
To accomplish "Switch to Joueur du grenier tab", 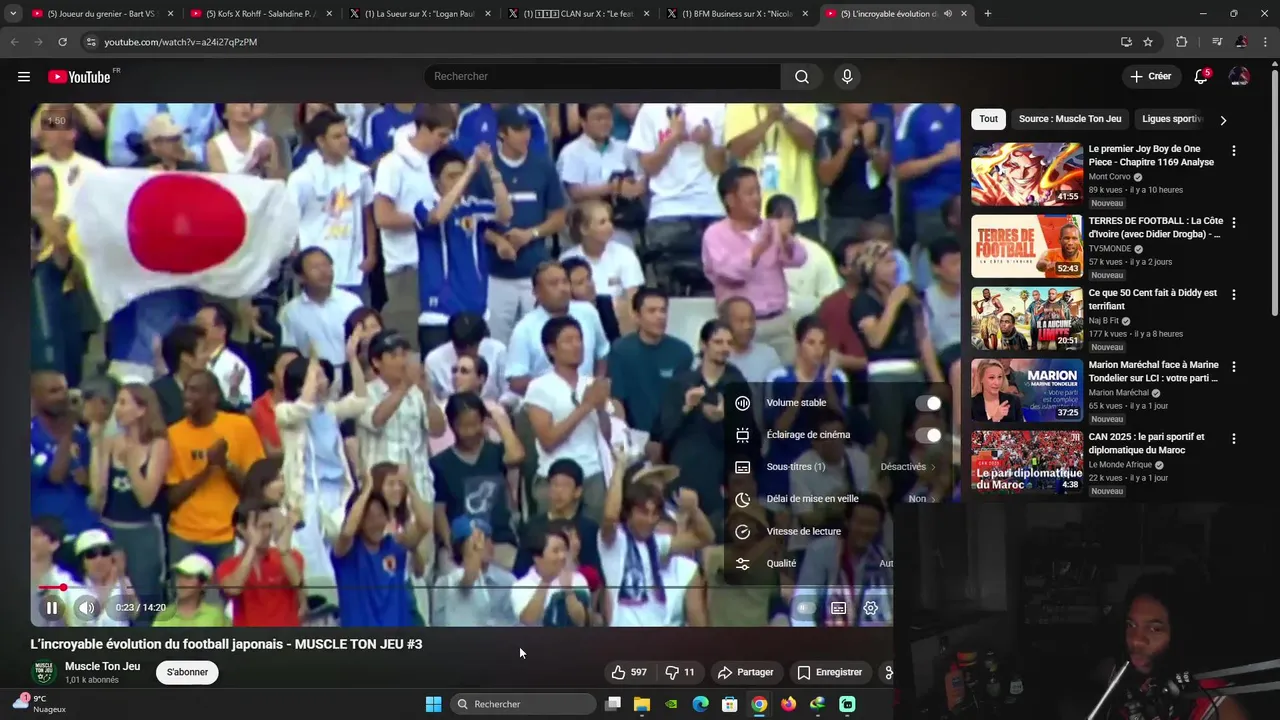I will coord(102,14).
